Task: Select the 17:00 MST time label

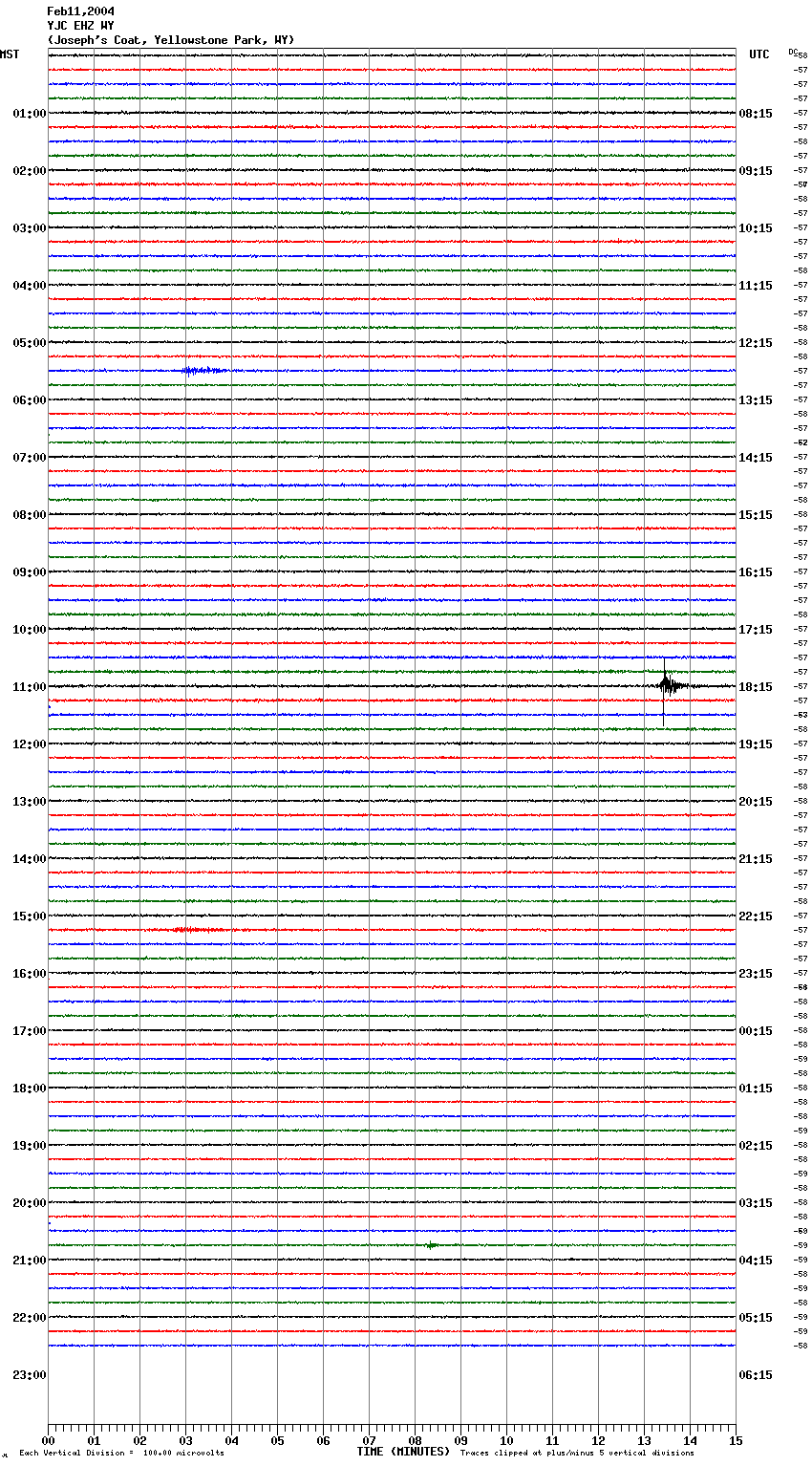Action: point(30,1031)
